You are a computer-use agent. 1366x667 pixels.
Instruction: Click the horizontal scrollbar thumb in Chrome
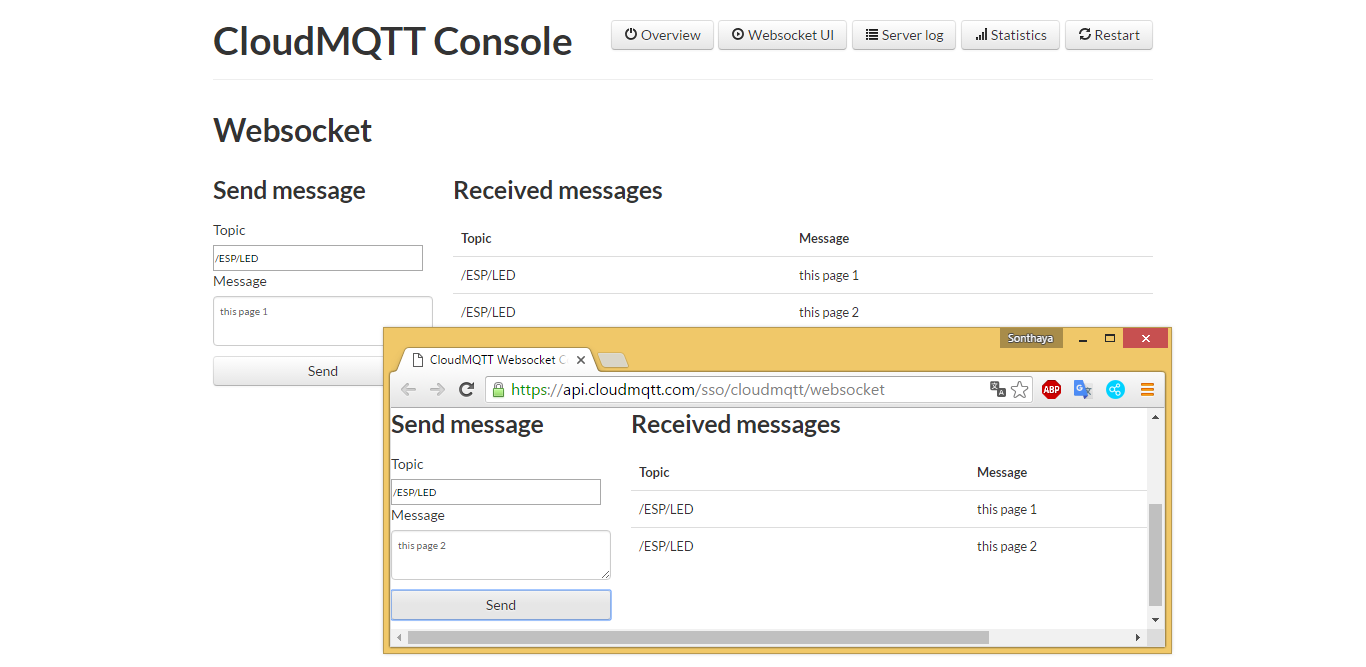click(x=698, y=637)
